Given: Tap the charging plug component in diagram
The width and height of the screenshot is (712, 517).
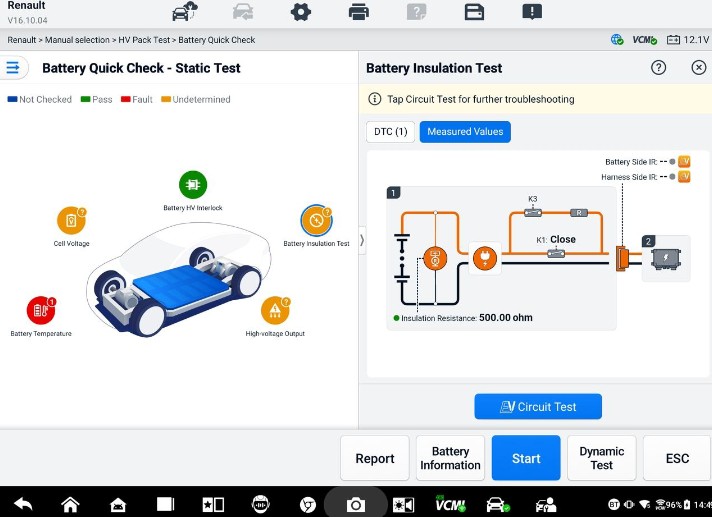Looking at the screenshot, I should click(x=485, y=258).
